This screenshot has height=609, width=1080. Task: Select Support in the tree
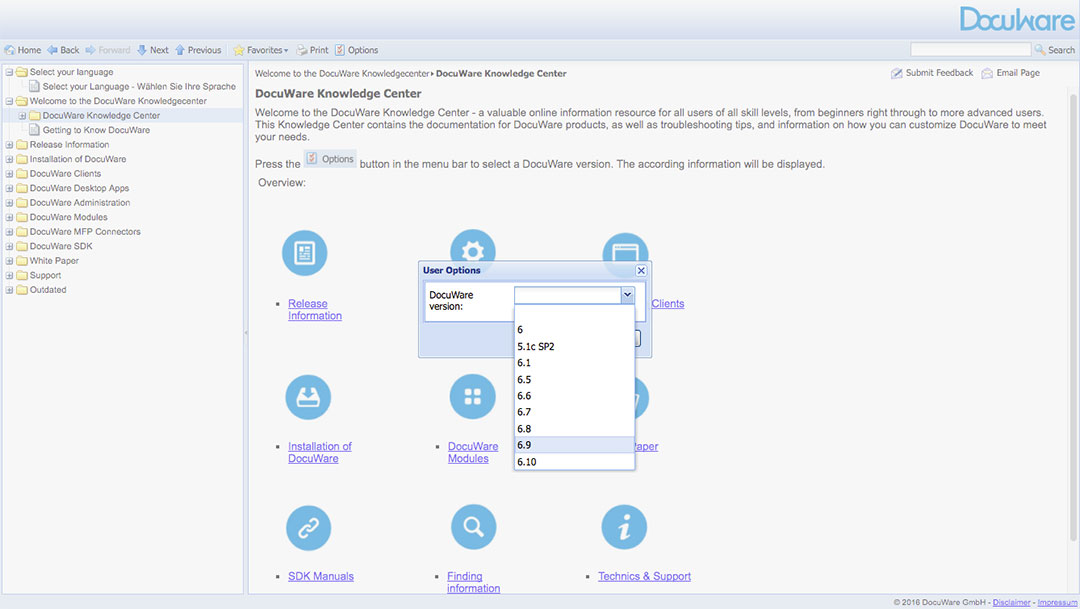click(45, 275)
